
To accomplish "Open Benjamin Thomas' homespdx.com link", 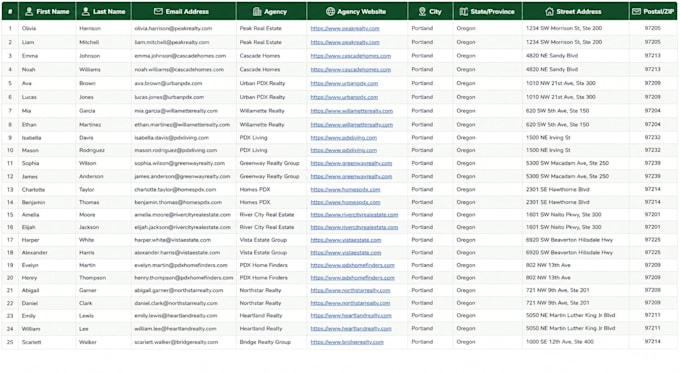I will tap(346, 202).
